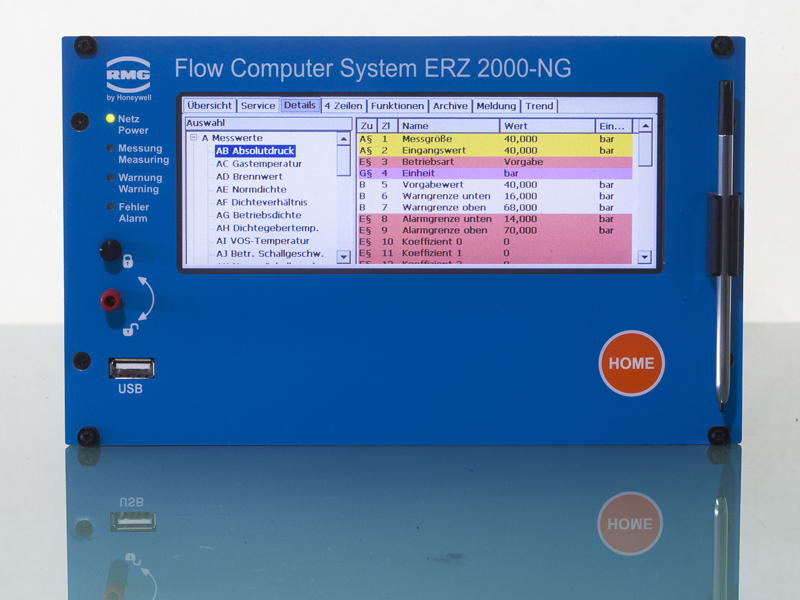800x600 pixels.
Task: Click the table scrollbar thumb
Action: (645, 149)
